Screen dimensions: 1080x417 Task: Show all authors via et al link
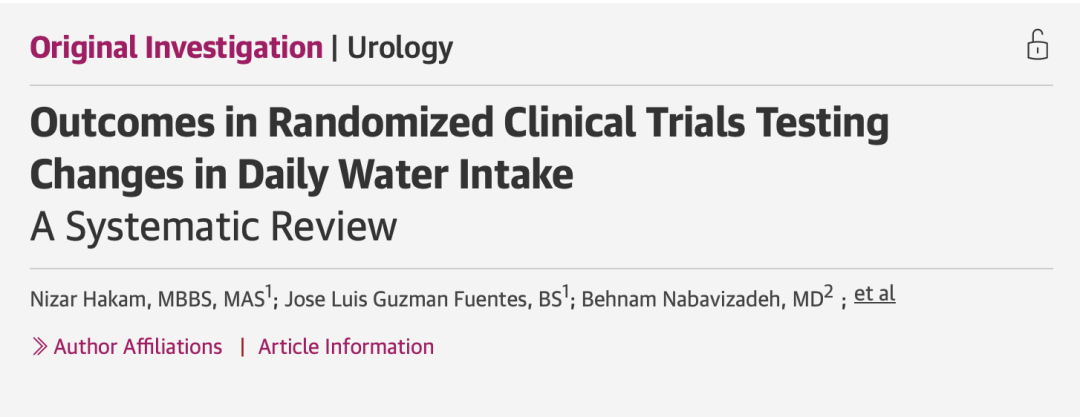tap(874, 295)
